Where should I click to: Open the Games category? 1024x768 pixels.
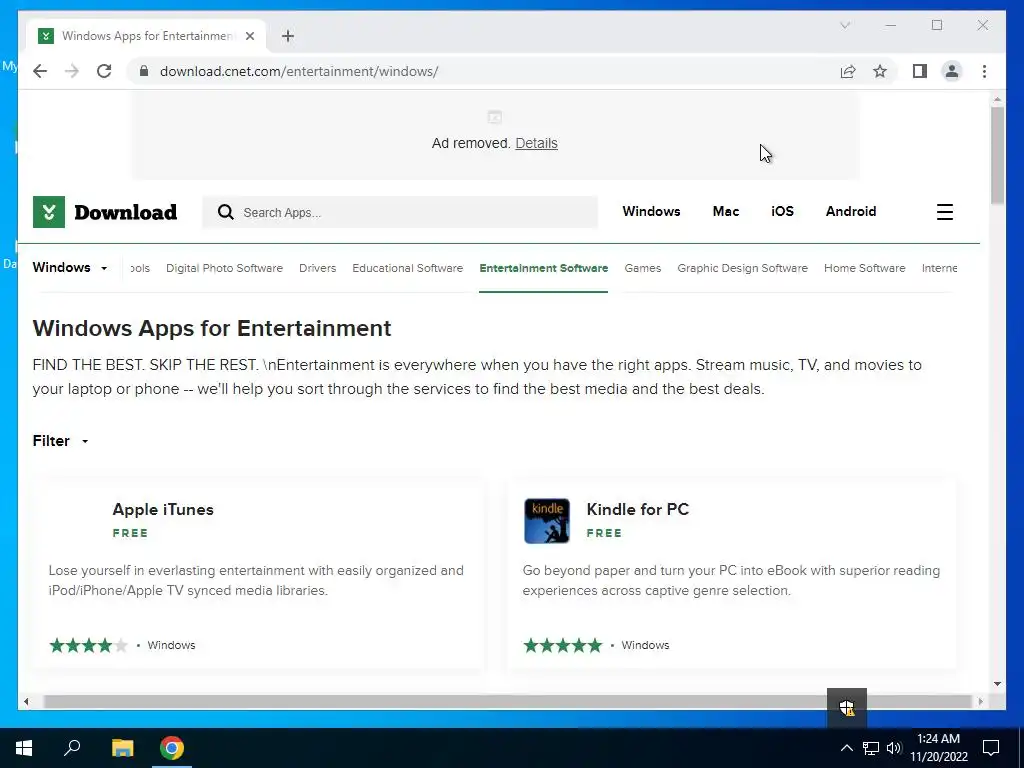643,268
